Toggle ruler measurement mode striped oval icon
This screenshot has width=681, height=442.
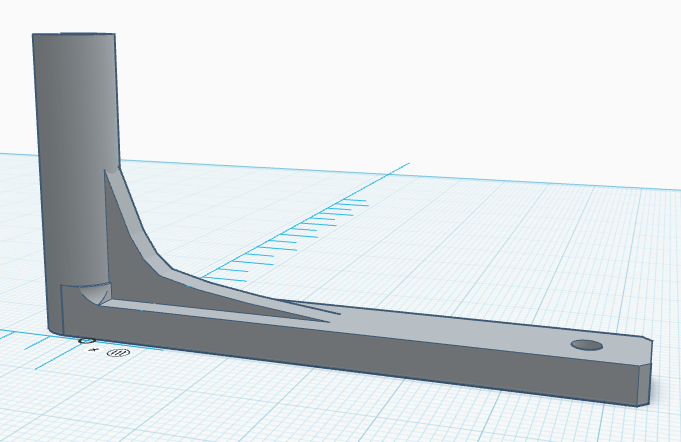click(x=118, y=353)
